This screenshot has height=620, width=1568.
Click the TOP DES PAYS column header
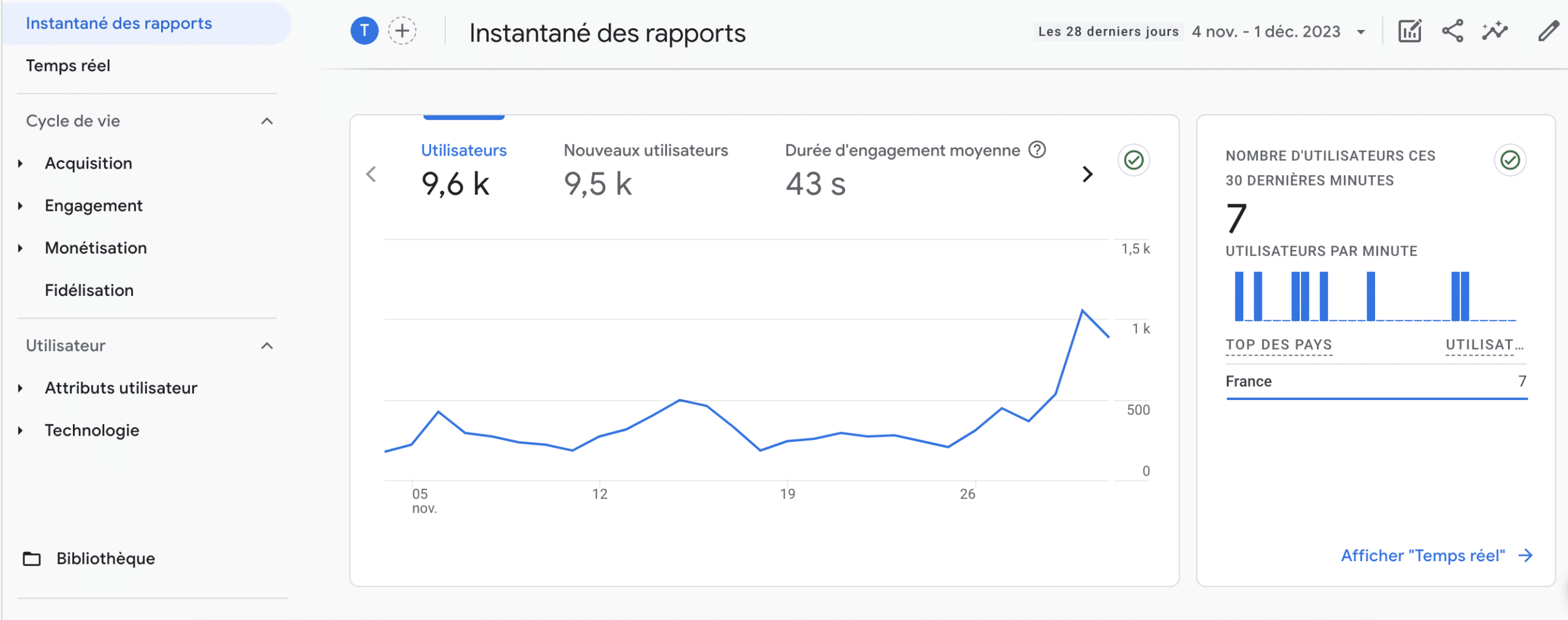1279,344
